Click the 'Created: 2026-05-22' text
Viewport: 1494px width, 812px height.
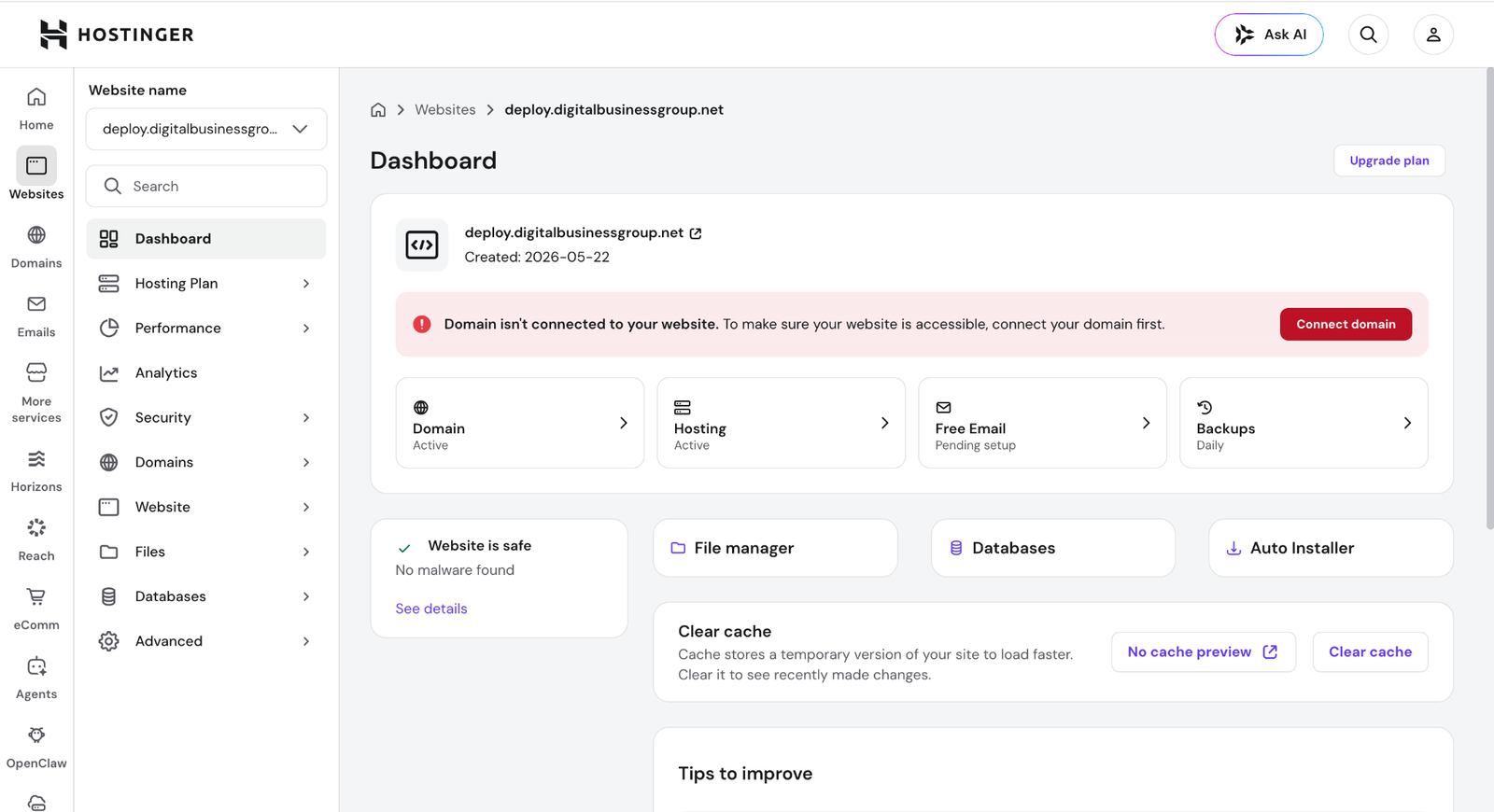[x=537, y=258]
